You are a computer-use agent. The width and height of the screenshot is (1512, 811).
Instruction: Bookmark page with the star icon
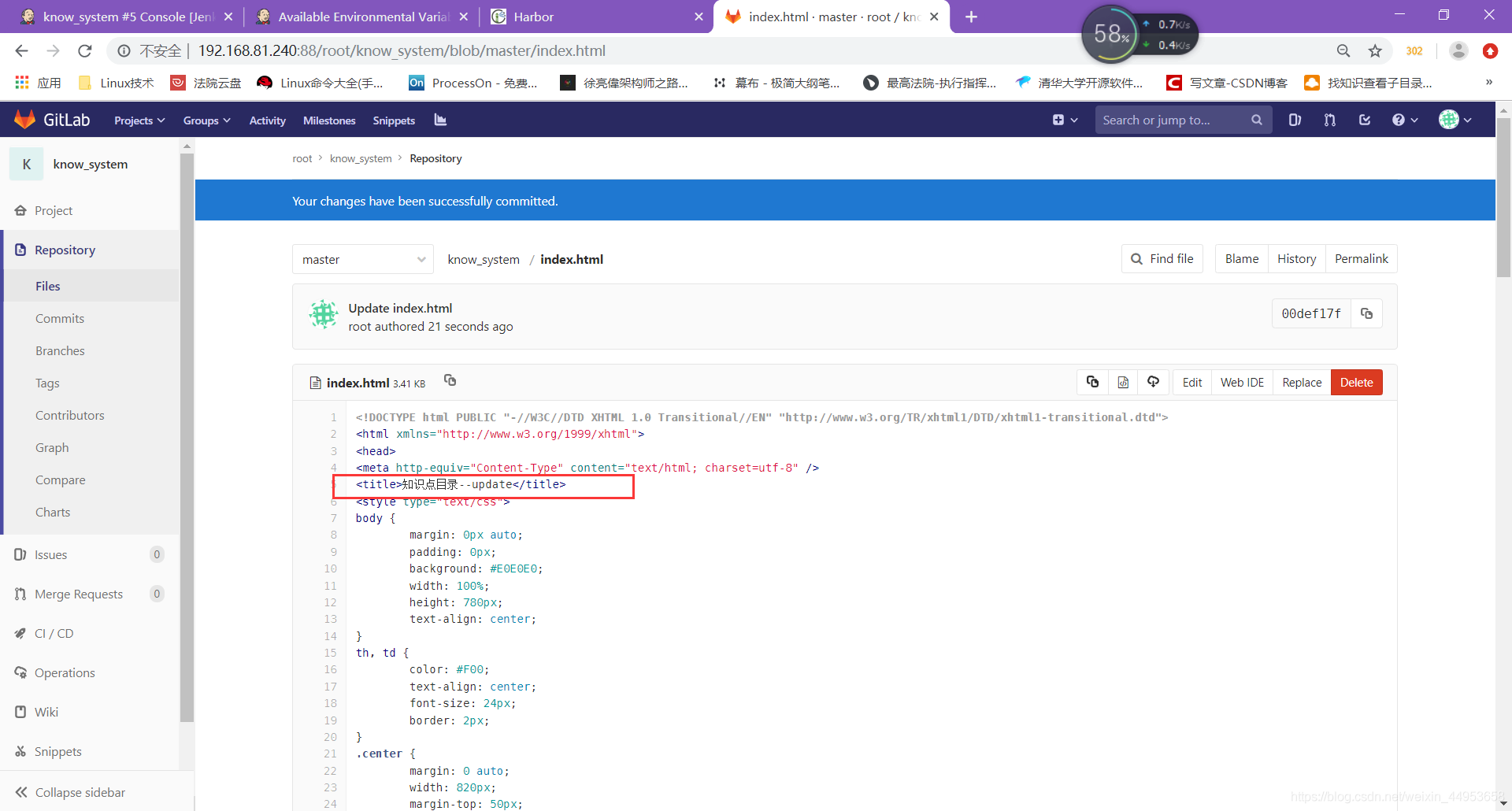[x=1375, y=50]
